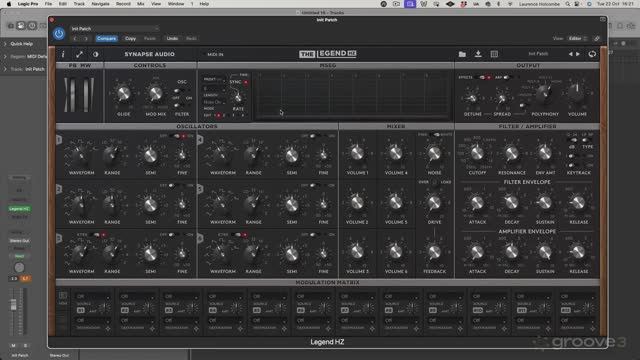The height and width of the screenshot is (360, 640).
Task: Toggle the PINK/WHITE noise switch
Action: [x=435, y=134]
